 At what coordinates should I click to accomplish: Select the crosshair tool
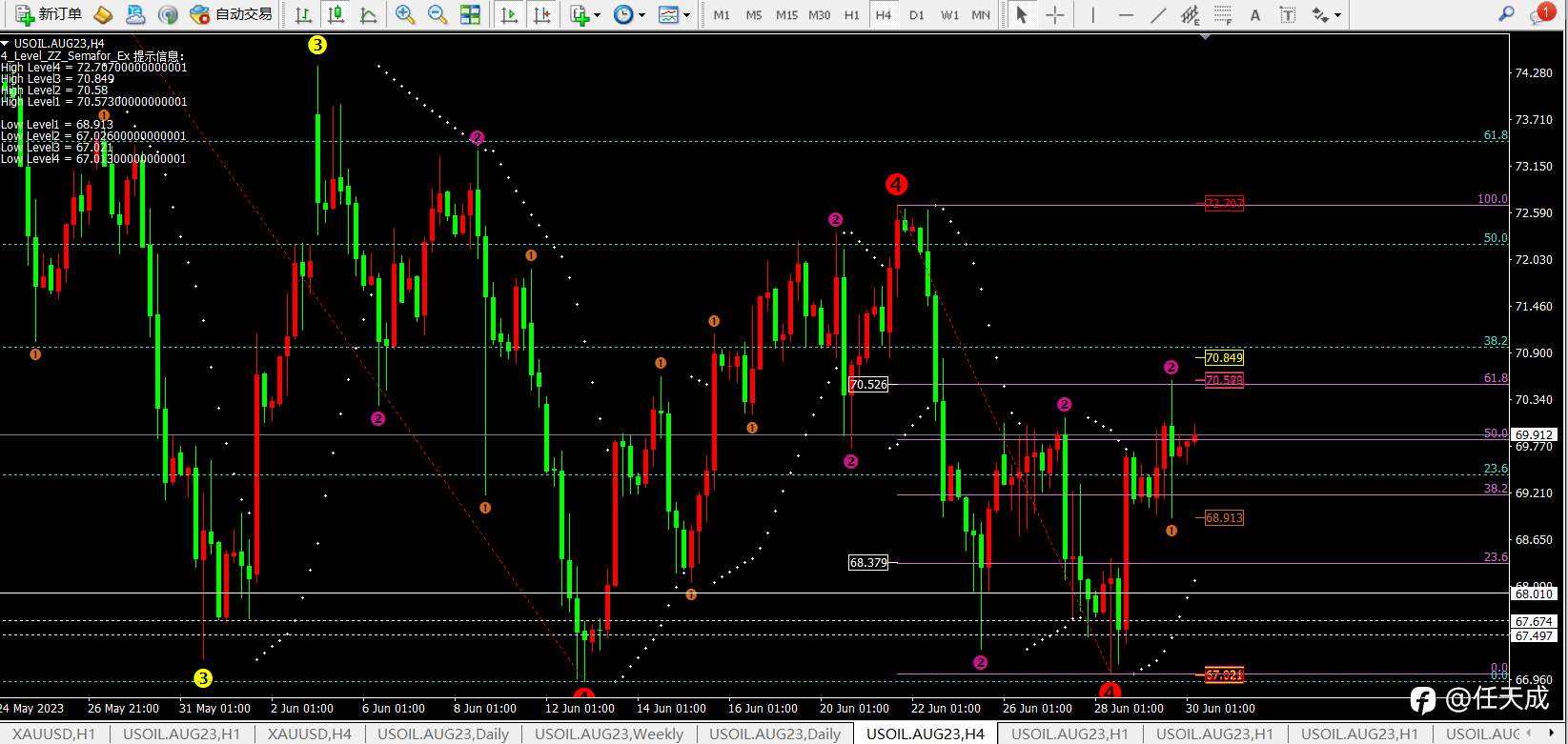tap(1054, 14)
